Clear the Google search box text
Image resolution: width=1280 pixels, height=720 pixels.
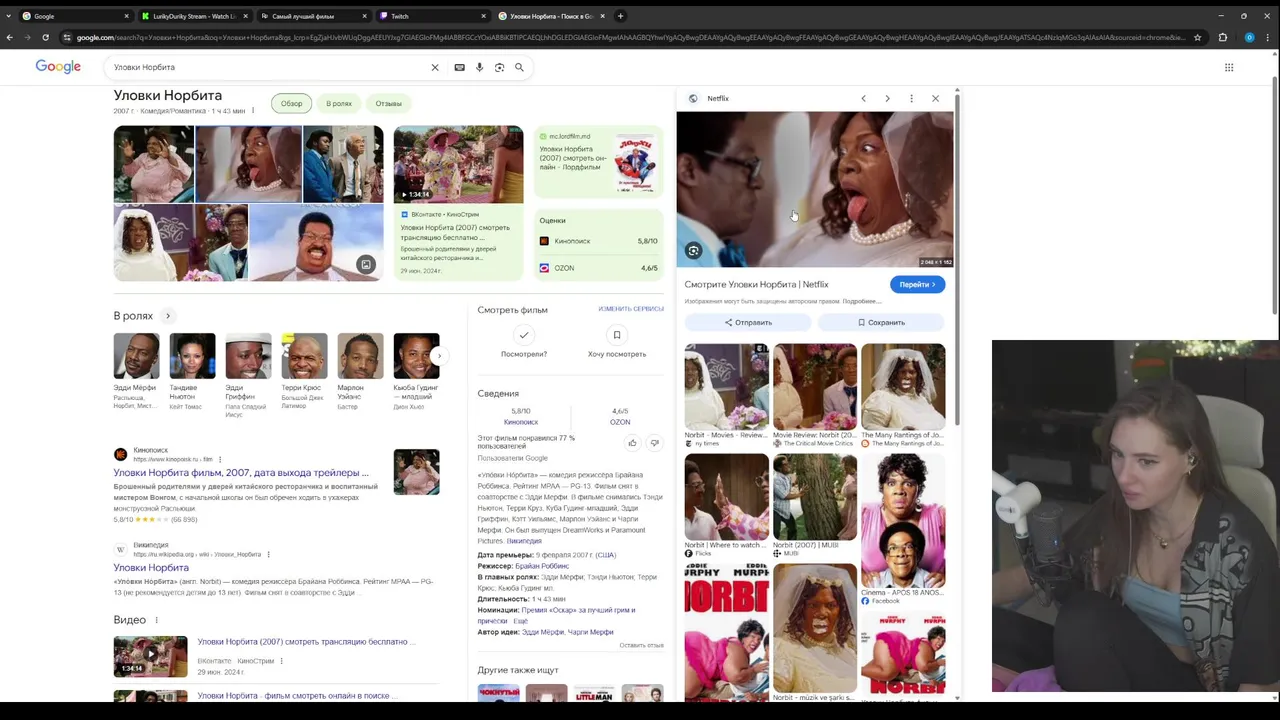[435, 67]
